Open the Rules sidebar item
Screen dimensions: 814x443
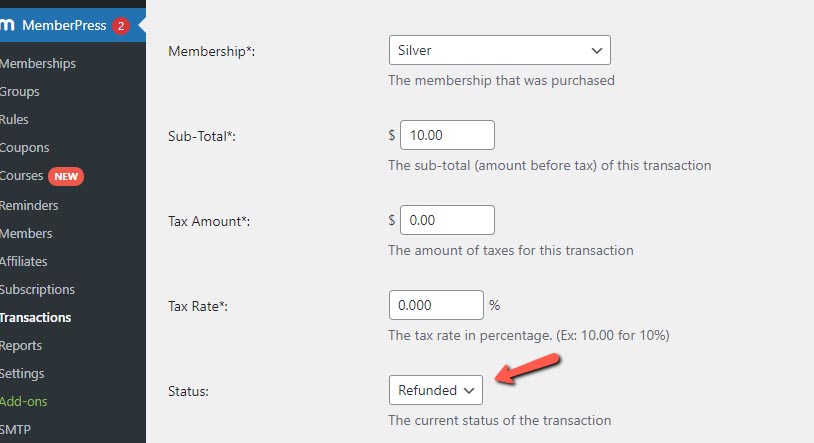click(x=14, y=119)
